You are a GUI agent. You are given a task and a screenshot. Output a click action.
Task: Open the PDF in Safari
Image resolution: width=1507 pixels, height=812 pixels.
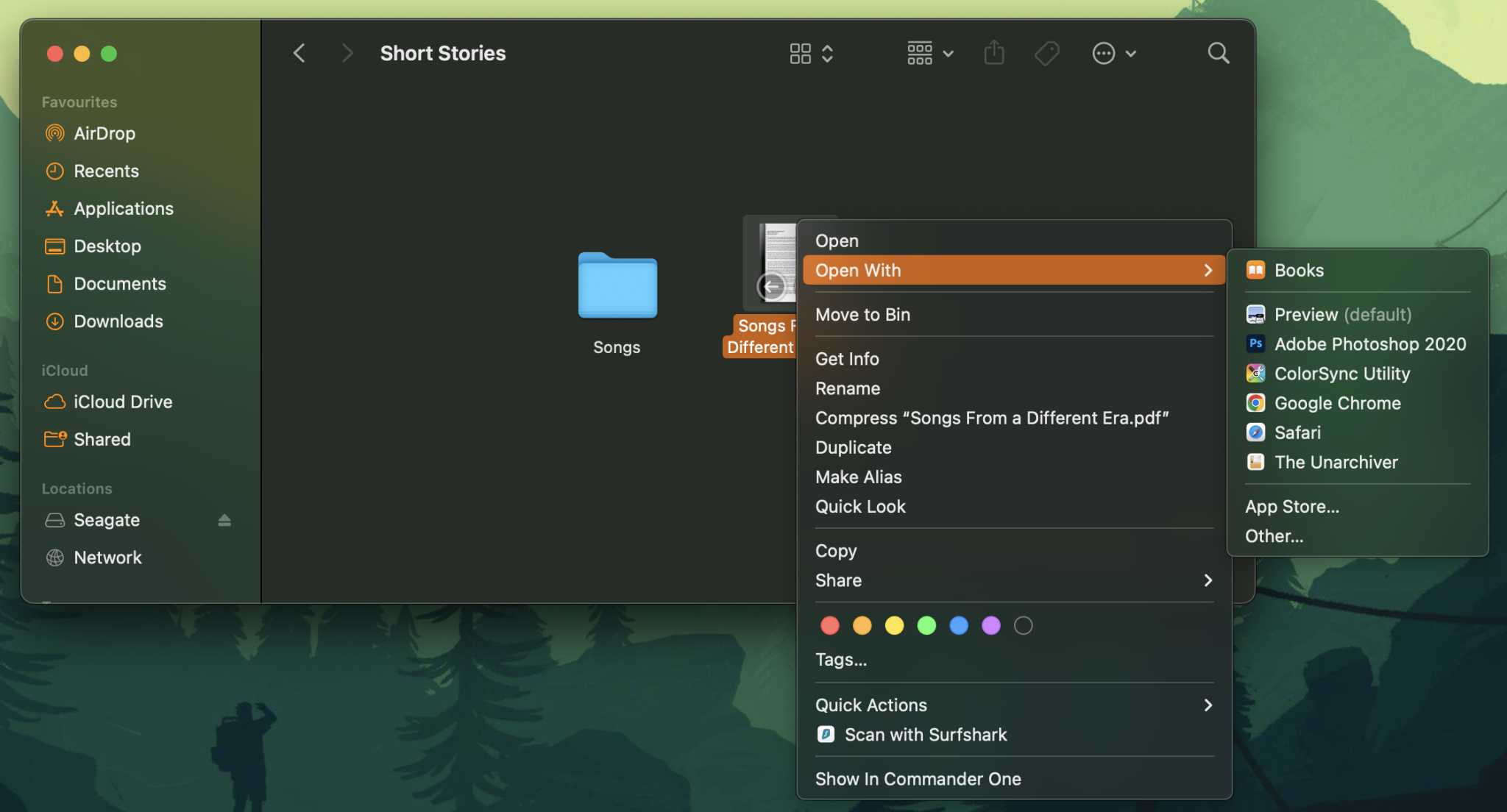pos(1297,432)
